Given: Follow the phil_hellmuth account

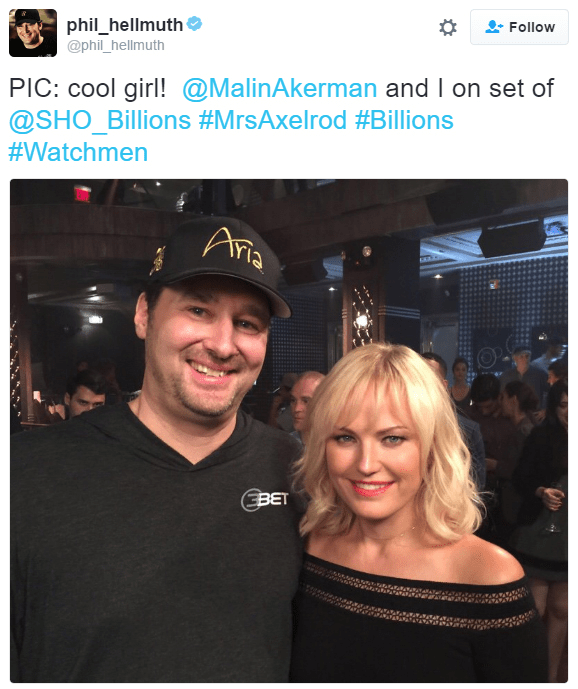Looking at the screenshot, I should (519, 27).
